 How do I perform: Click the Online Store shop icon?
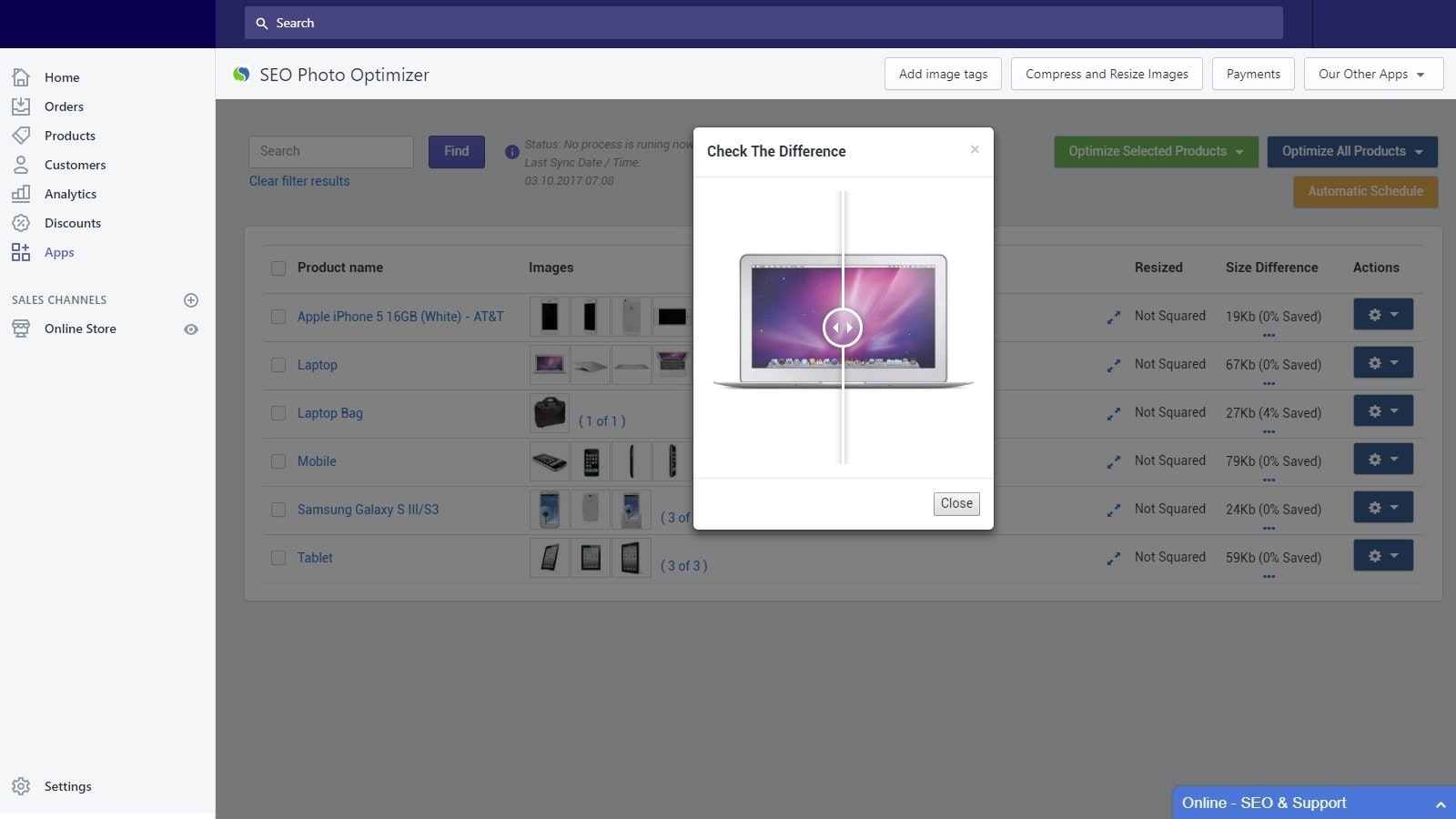tap(21, 329)
